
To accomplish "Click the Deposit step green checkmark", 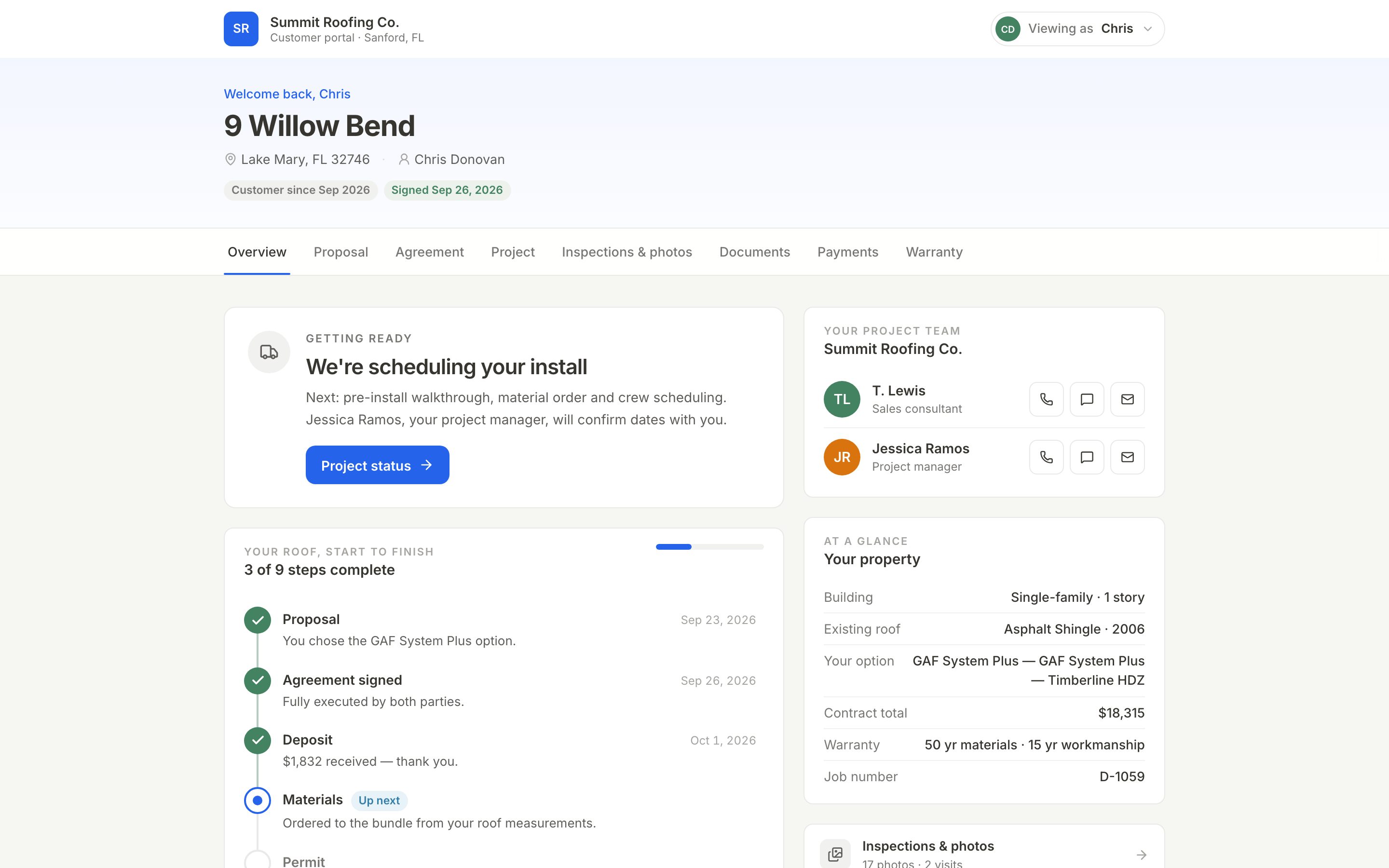I will point(257,741).
